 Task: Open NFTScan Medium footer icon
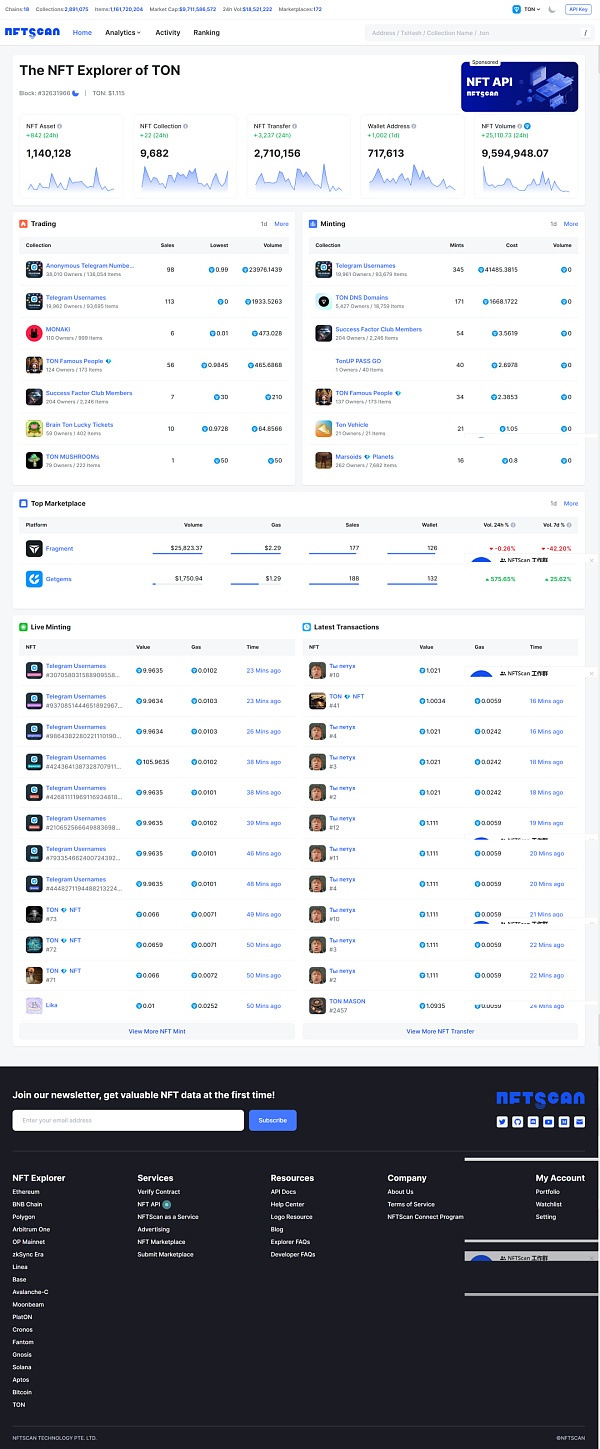tap(564, 1122)
